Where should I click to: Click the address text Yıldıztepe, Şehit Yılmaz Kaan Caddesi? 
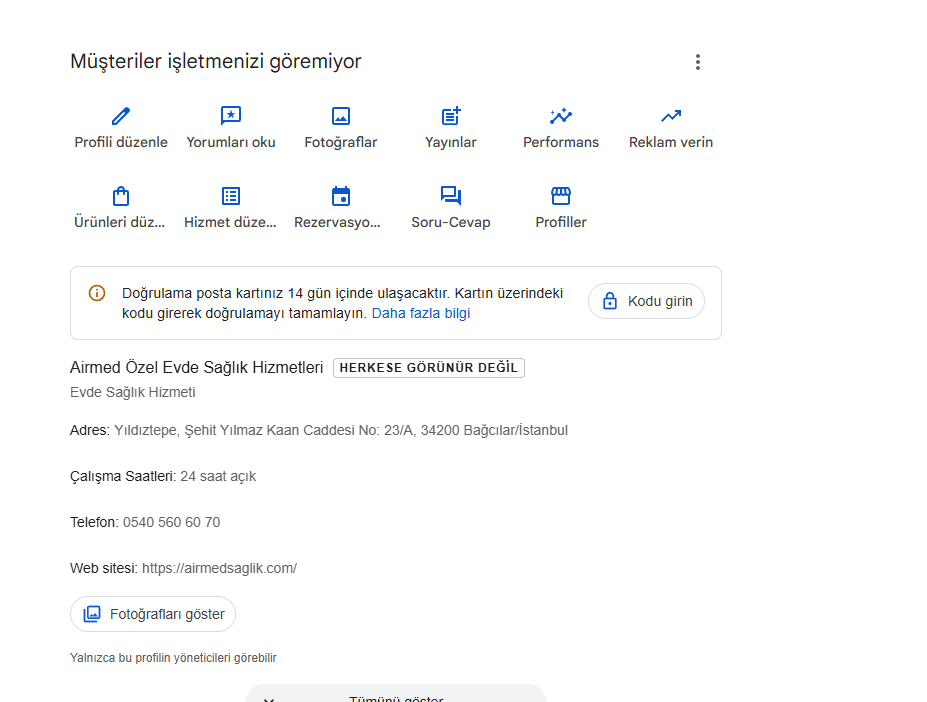[234, 430]
